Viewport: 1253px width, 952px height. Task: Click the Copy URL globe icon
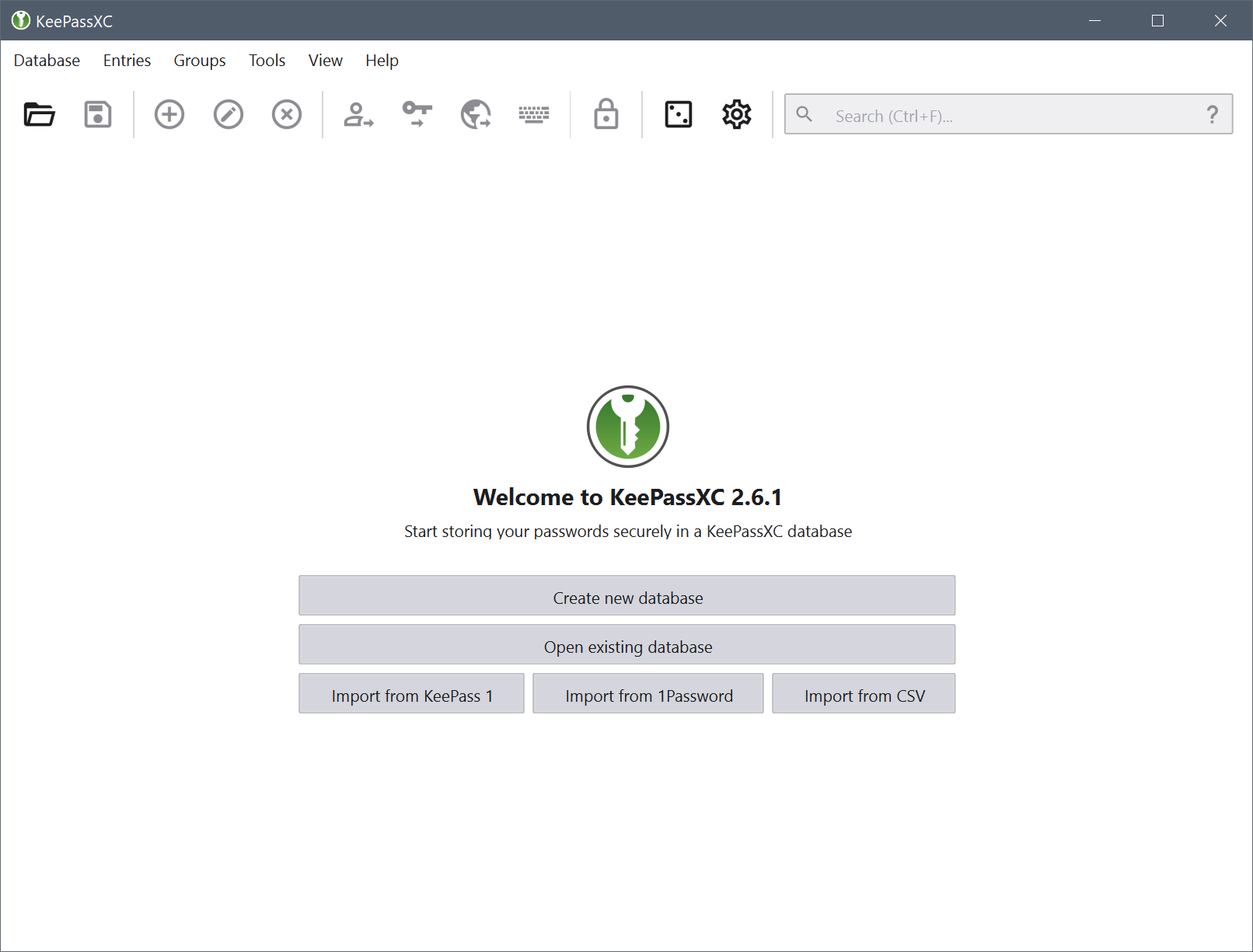coord(476,115)
